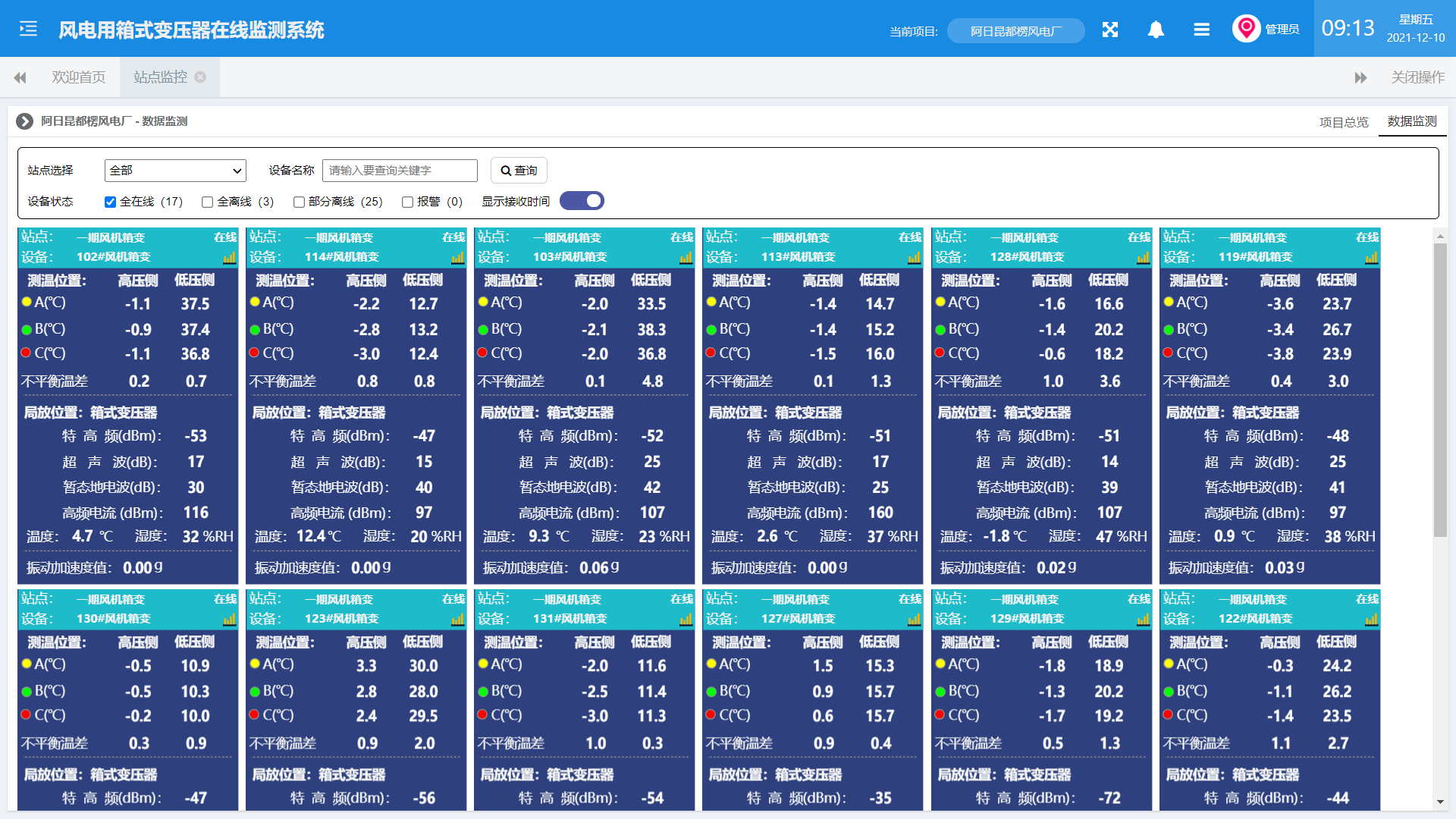Click the fullscreen expand icon
The height and width of the screenshot is (819, 1456).
tap(1109, 30)
